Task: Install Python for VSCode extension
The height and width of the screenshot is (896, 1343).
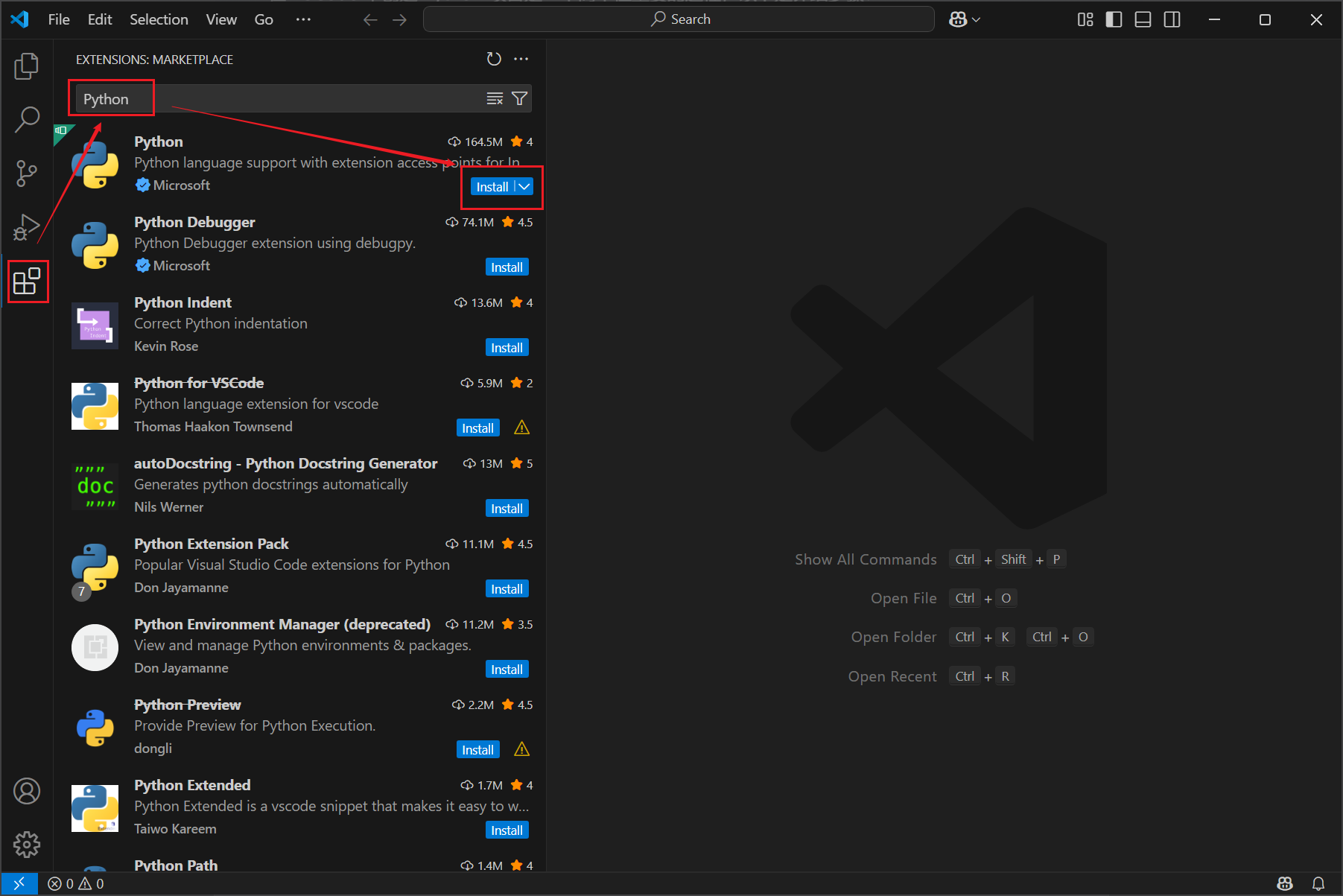Action: pyautogui.click(x=477, y=428)
